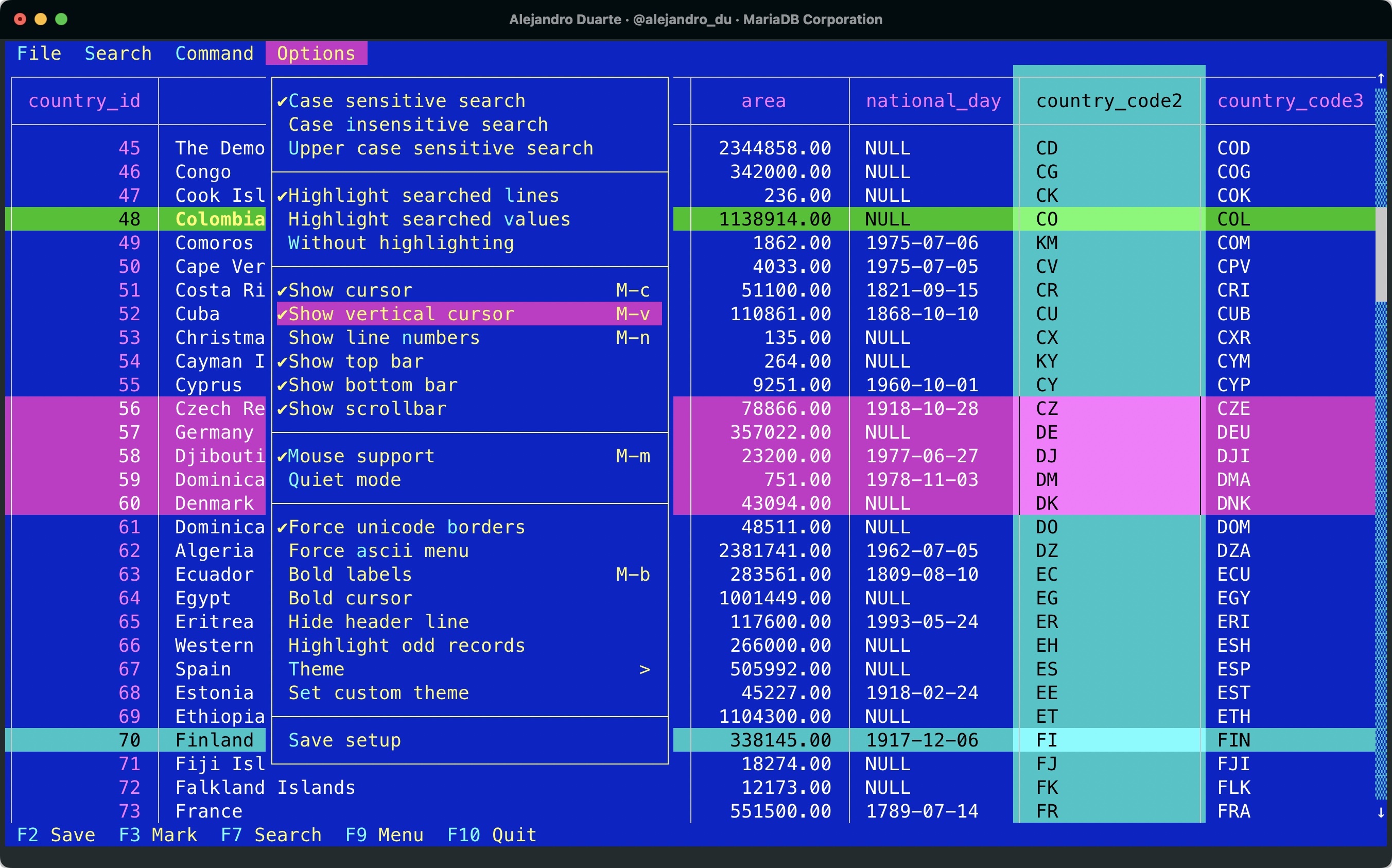Open the Options menu
Viewport: 1392px width, 868px height.
point(316,54)
